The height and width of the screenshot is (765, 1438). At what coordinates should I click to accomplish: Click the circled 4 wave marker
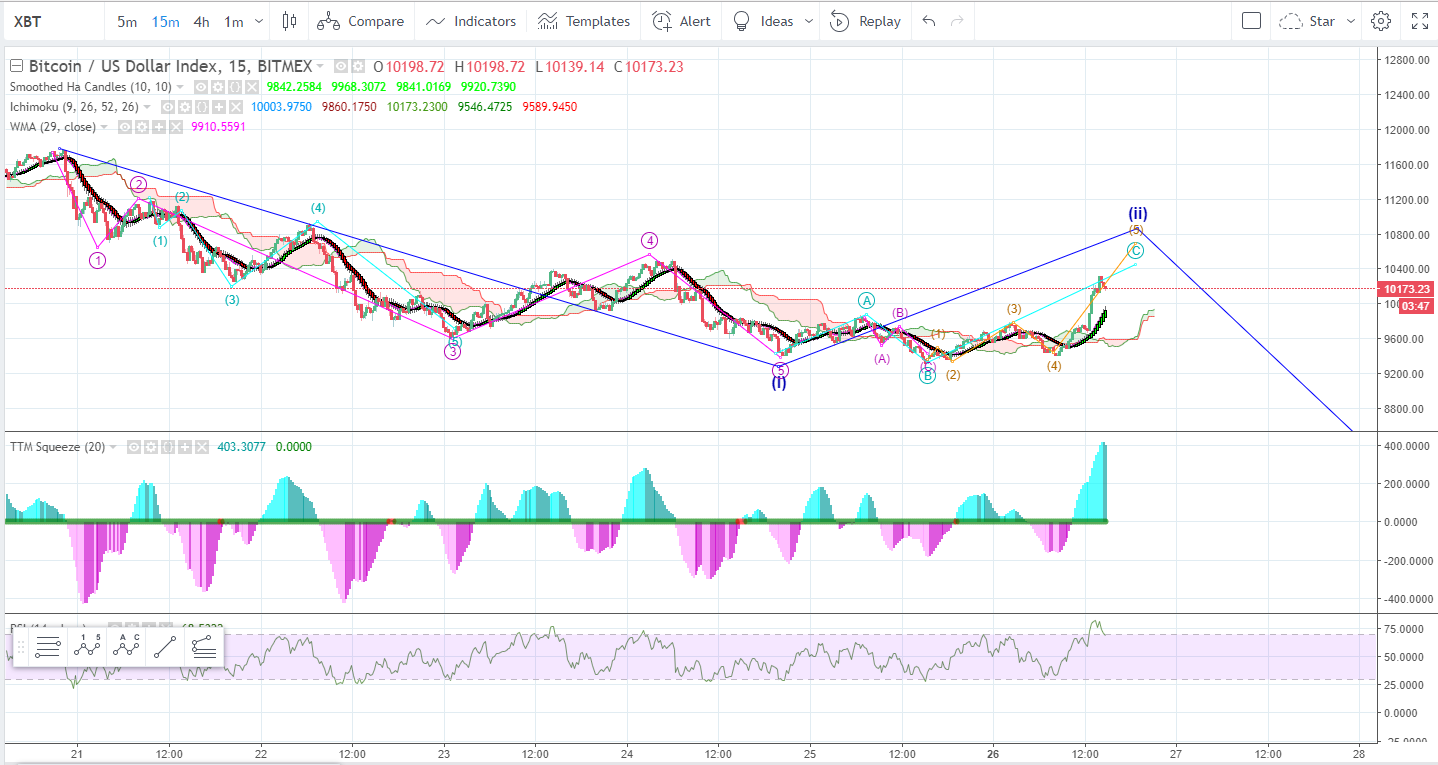click(x=649, y=240)
